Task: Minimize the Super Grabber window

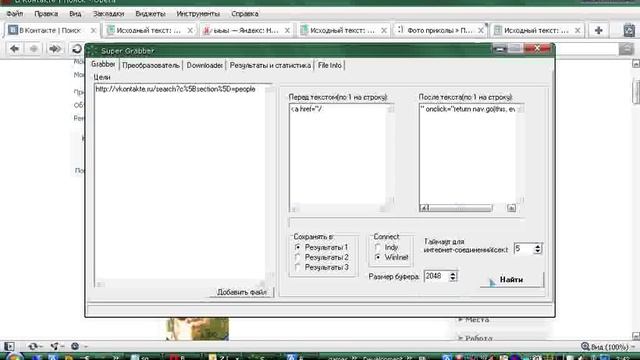Action: (500, 49)
